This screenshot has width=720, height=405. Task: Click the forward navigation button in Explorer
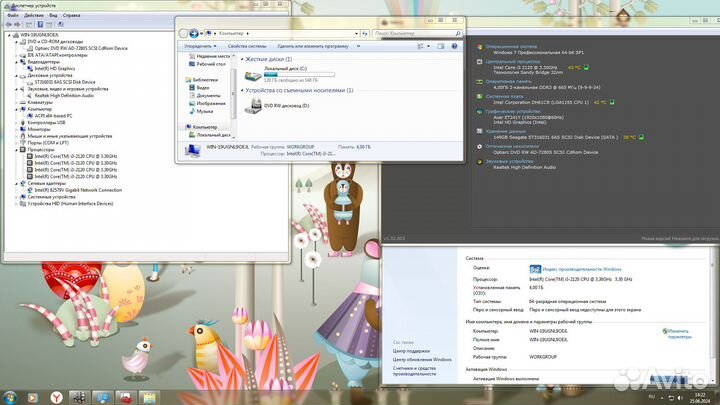tap(194, 34)
